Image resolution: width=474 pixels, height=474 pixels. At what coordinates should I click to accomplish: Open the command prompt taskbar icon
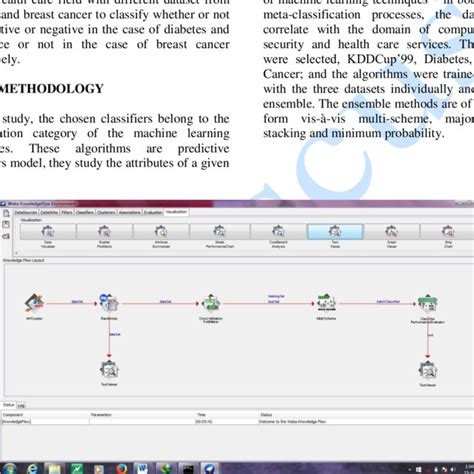click(188, 468)
